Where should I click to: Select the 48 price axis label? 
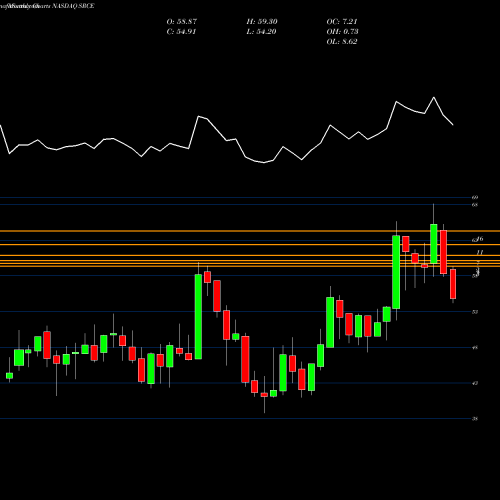point(475,347)
